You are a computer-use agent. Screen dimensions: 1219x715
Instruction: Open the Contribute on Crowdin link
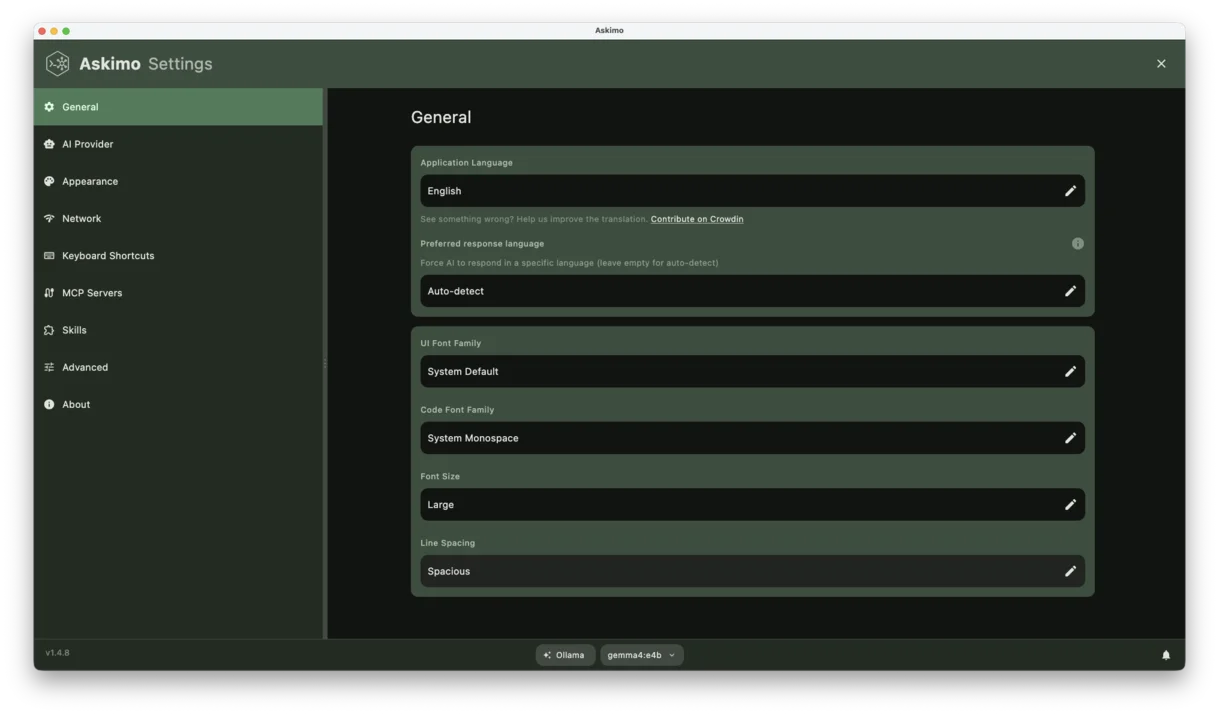click(x=697, y=219)
